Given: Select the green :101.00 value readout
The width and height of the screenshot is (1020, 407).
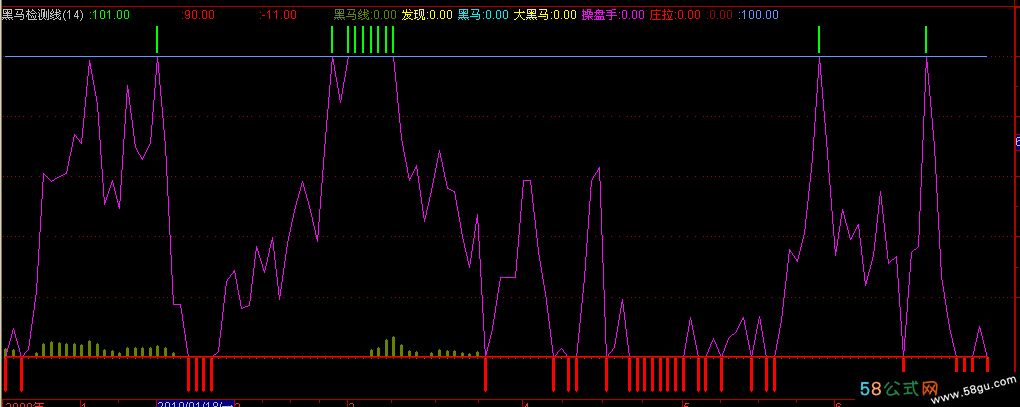Looking at the screenshot, I should tap(109, 15).
